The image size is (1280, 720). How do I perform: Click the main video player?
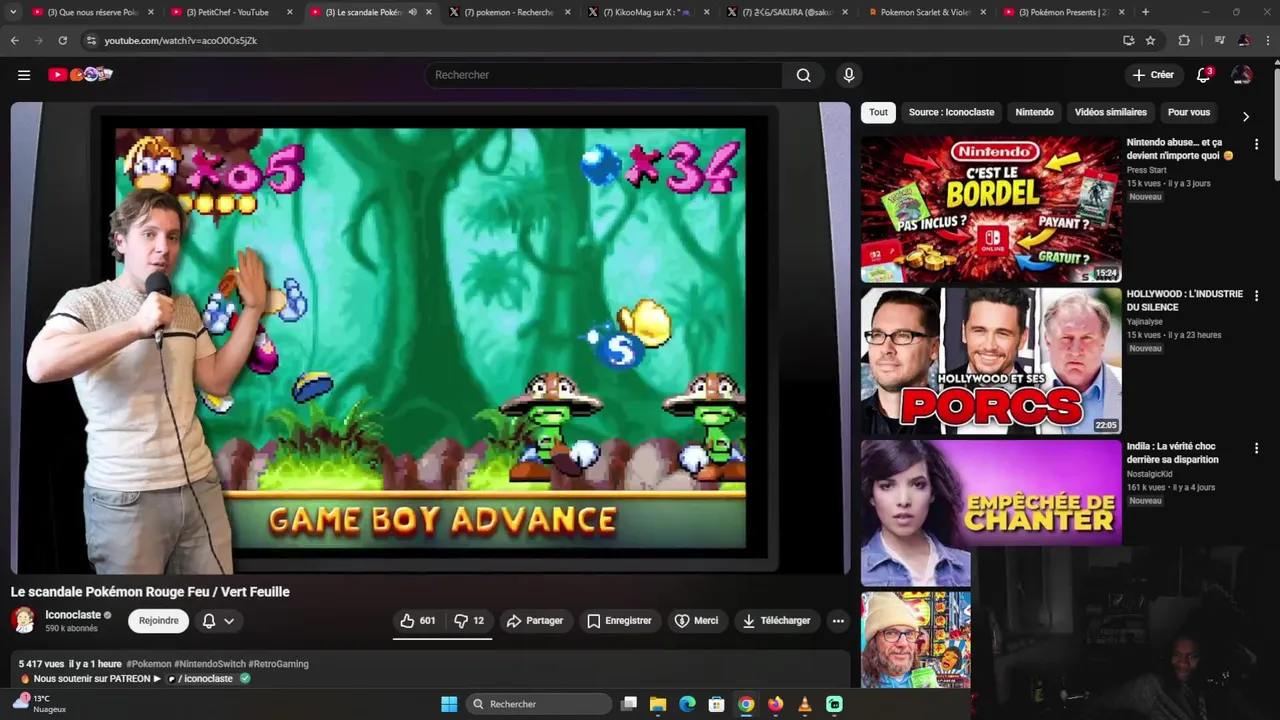430,338
